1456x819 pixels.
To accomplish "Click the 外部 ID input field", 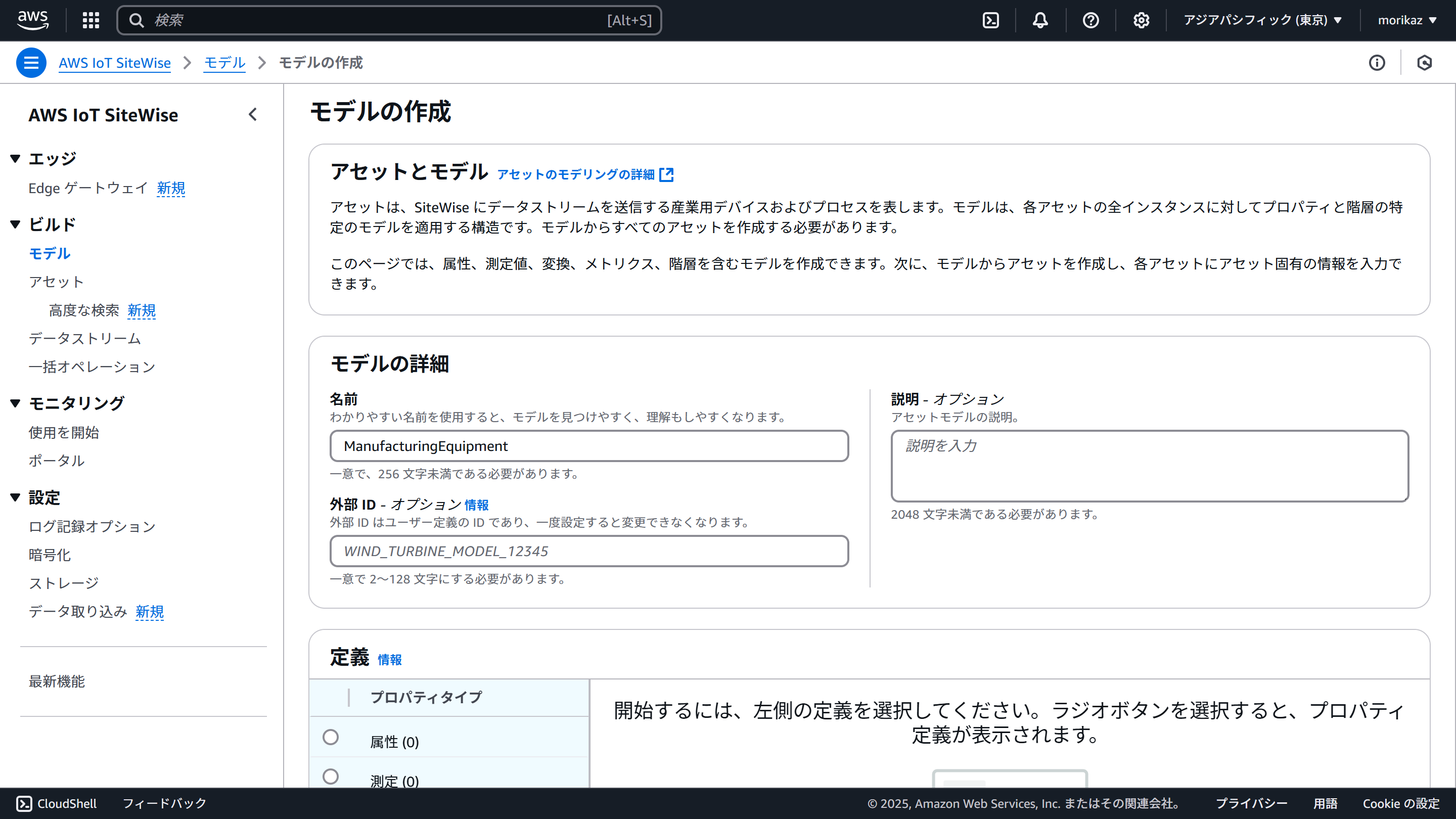I will click(x=589, y=551).
